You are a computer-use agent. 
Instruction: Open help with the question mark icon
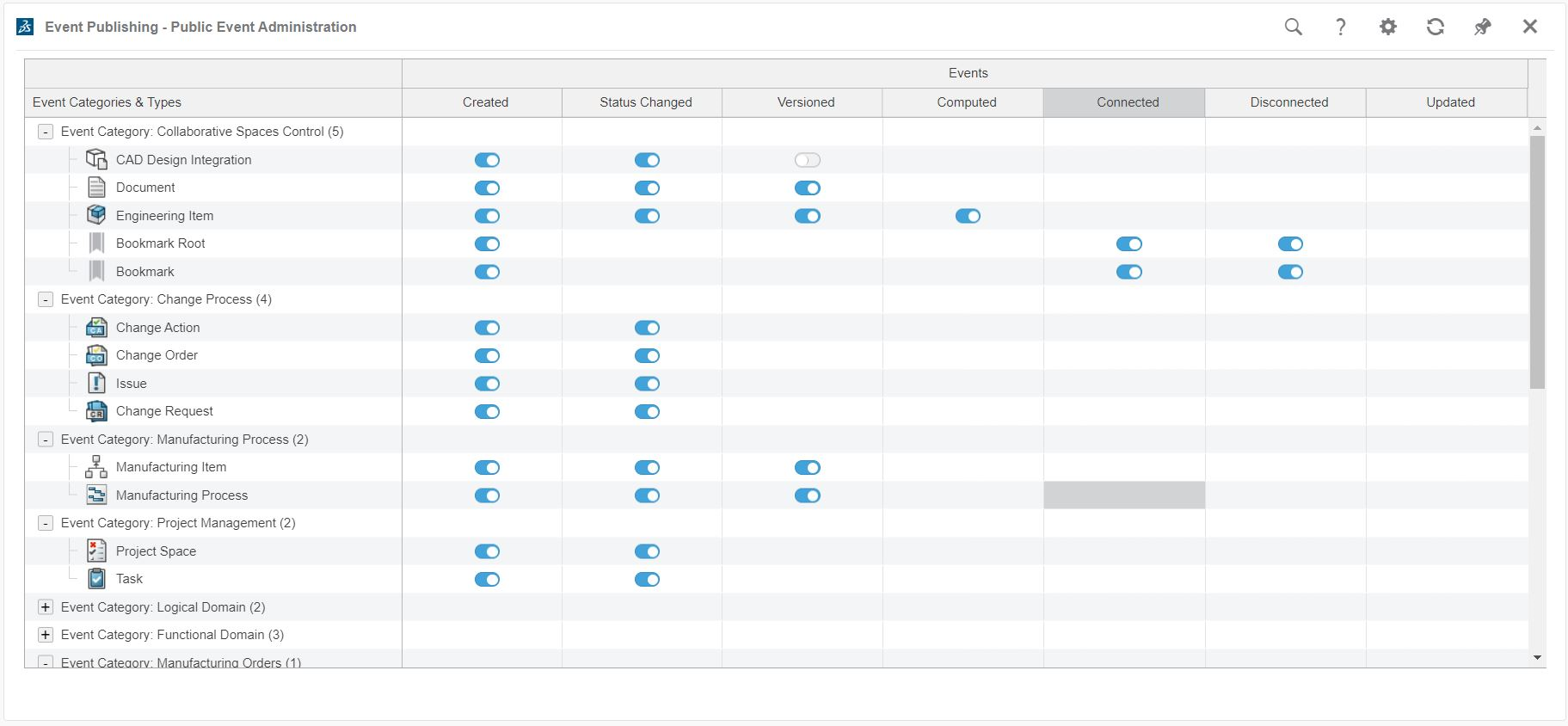(1340, 27)
